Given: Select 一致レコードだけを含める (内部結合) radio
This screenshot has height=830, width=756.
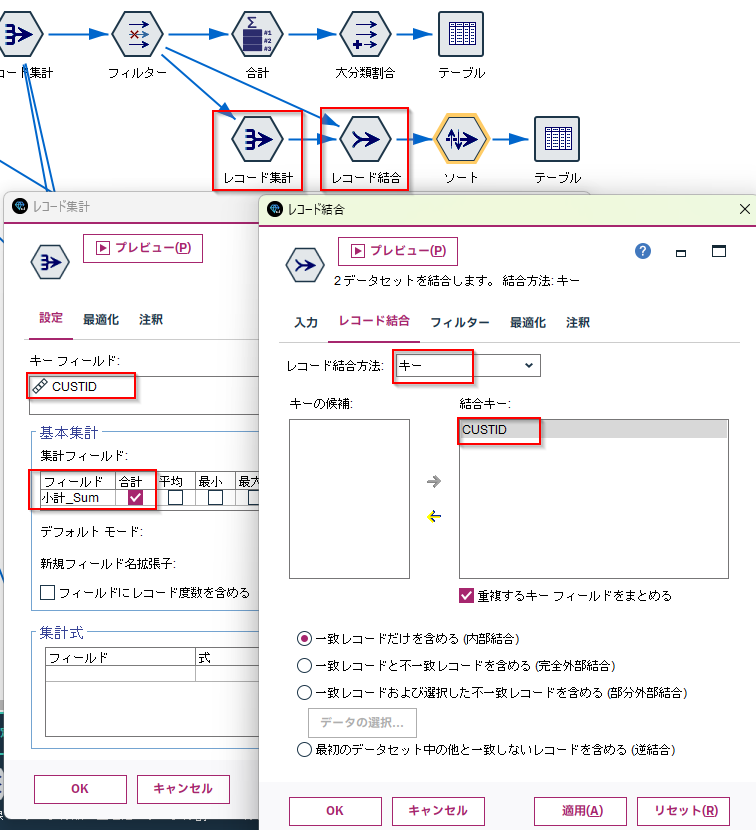Looking at the screenshot, I should (304, 638).
